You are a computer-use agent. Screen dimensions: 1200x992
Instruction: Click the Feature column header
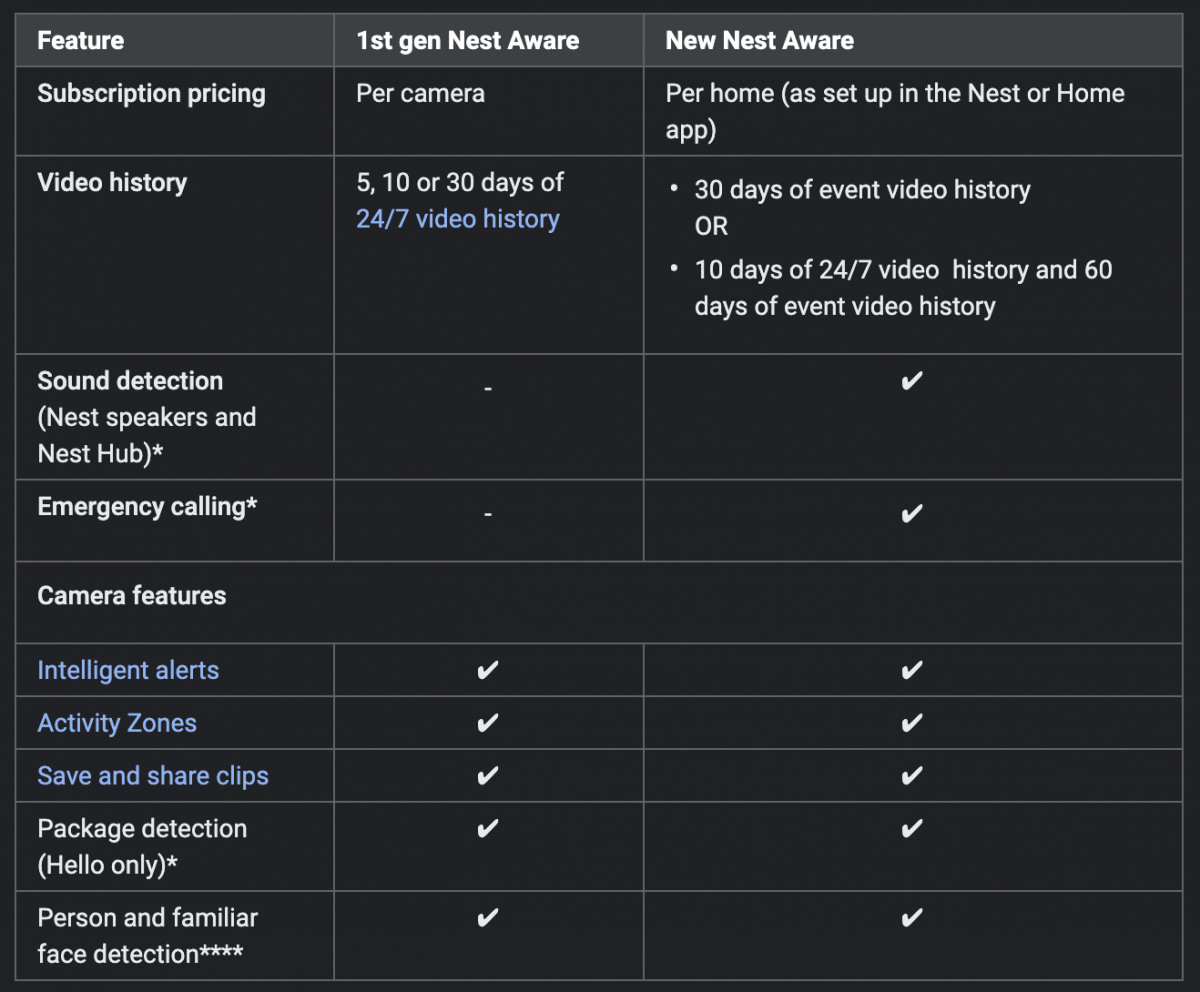point(81,41)
